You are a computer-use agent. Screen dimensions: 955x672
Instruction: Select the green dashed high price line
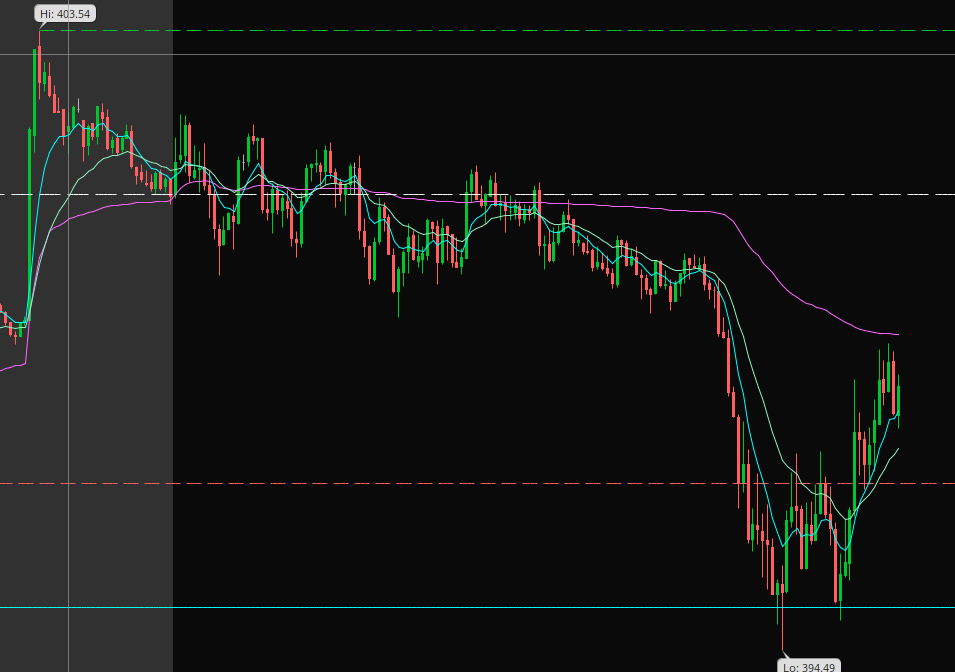(497, 30)
